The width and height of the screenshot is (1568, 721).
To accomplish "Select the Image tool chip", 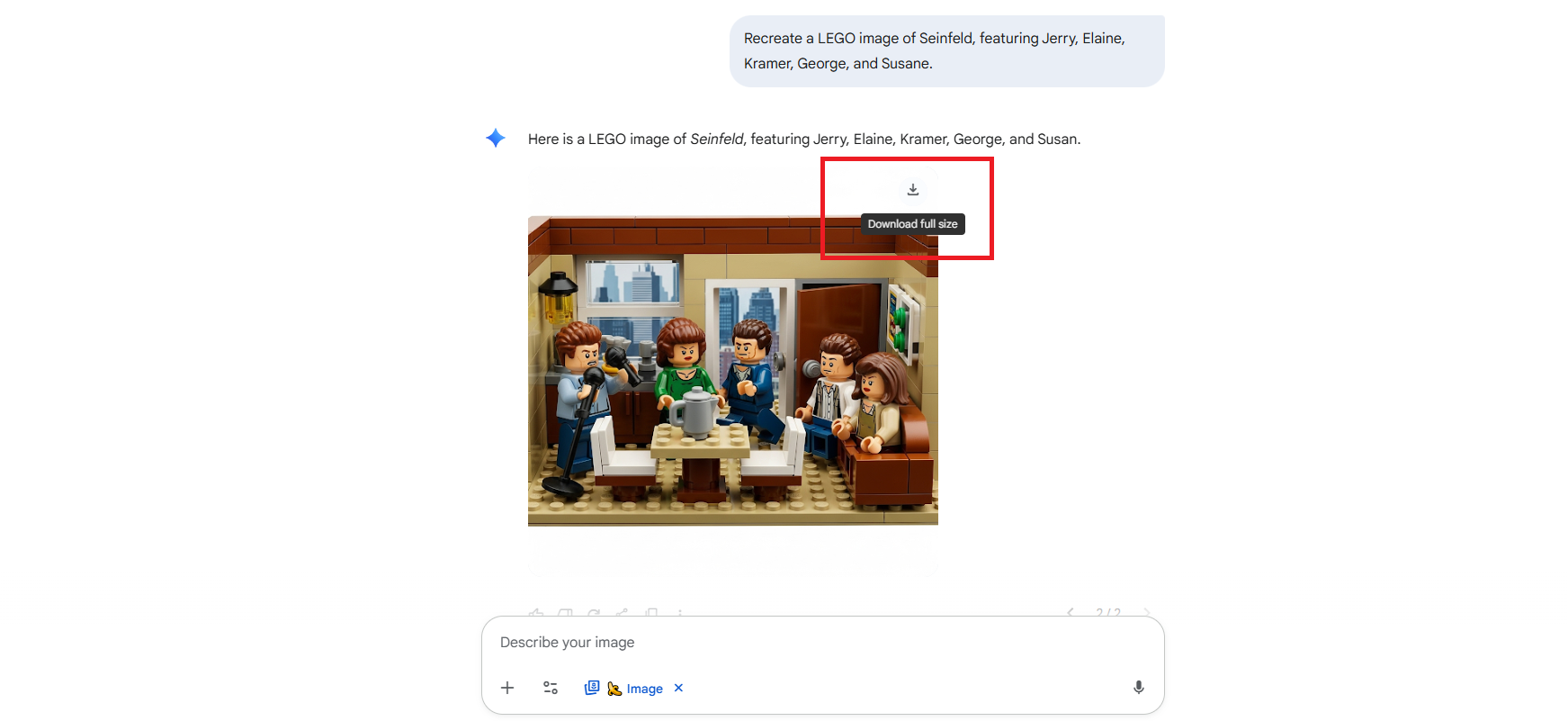I will (x=624, y=689).
